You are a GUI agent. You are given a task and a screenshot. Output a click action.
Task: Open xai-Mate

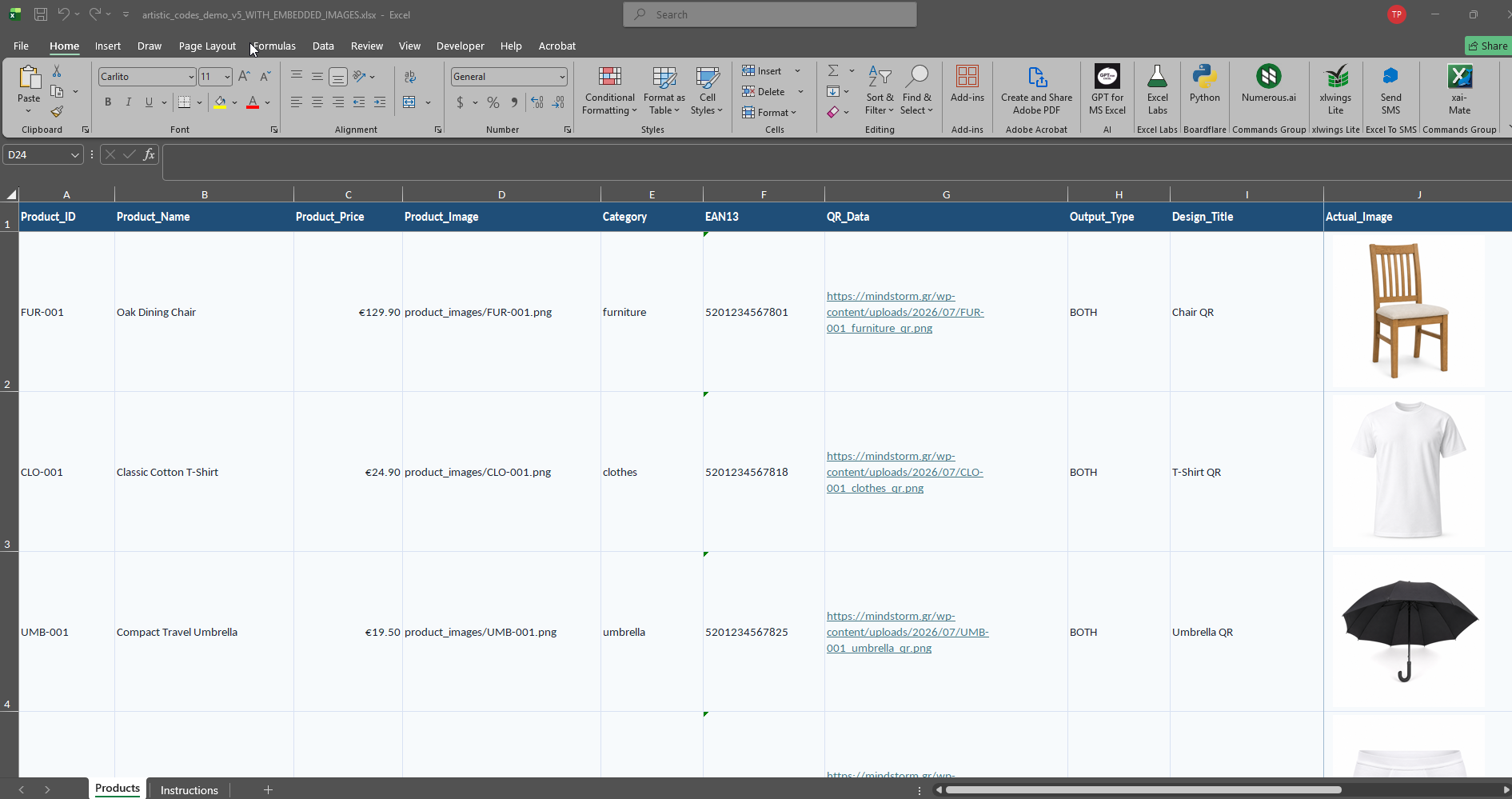(x=1460, y=90)
